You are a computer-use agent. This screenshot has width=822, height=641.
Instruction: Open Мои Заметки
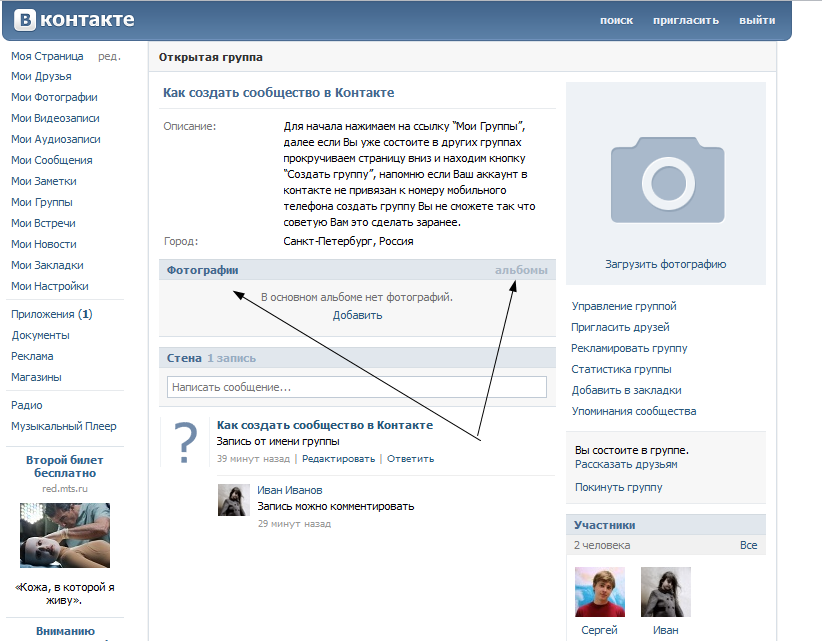pyautogui.click(x=44, y=181)
